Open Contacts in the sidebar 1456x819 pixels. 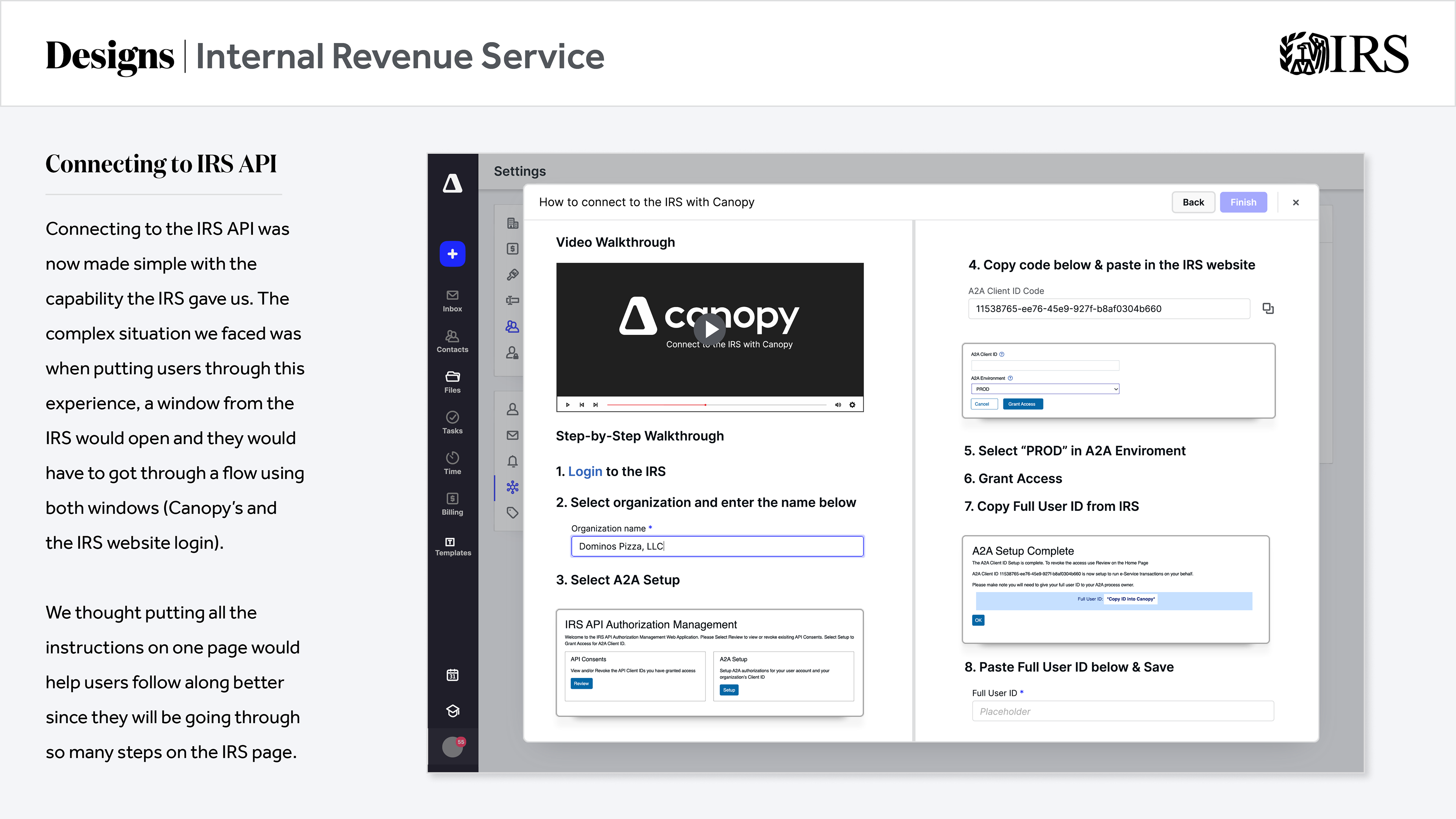(x=452, y=341)
